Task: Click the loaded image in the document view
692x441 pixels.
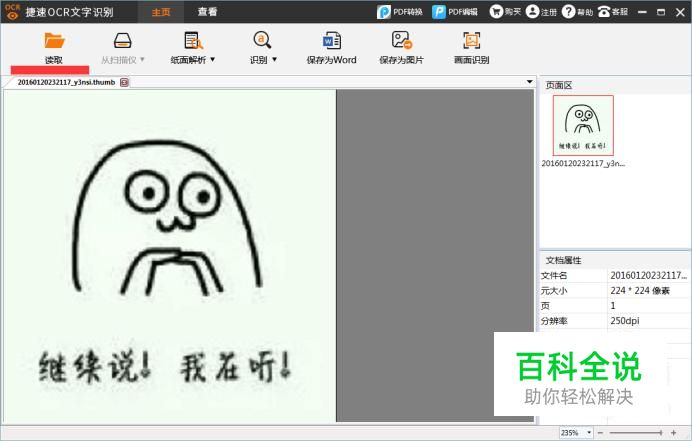Action: coord(170,256)
